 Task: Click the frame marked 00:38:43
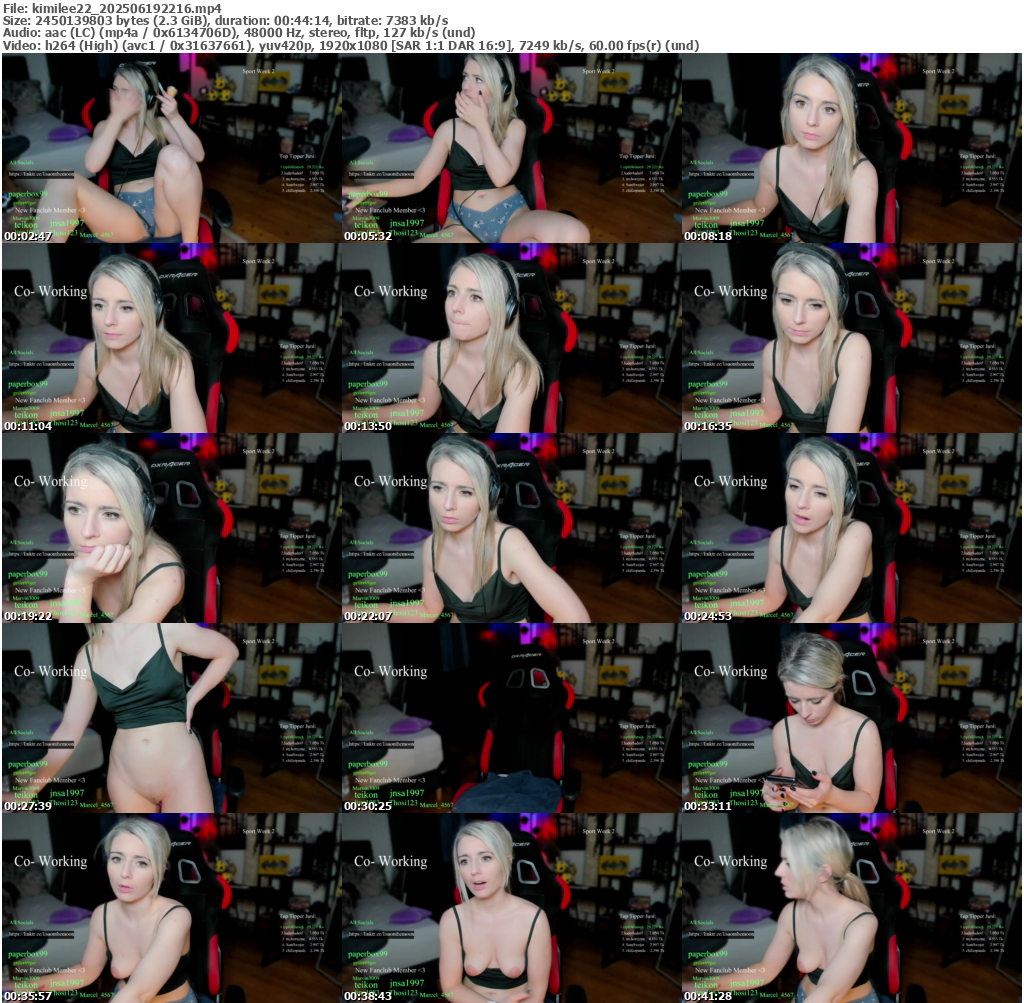(x=511, y=908)
